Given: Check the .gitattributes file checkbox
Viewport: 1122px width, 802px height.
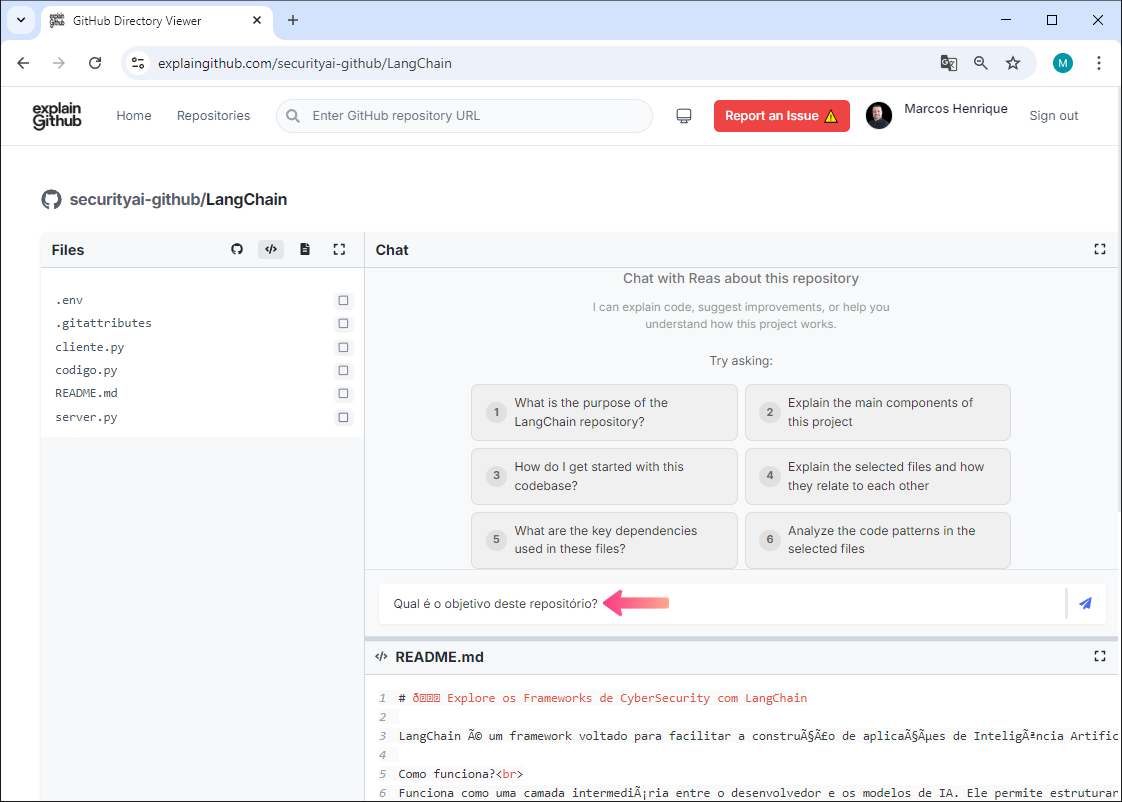Looking at the screenshot, I should coord(343,323).
